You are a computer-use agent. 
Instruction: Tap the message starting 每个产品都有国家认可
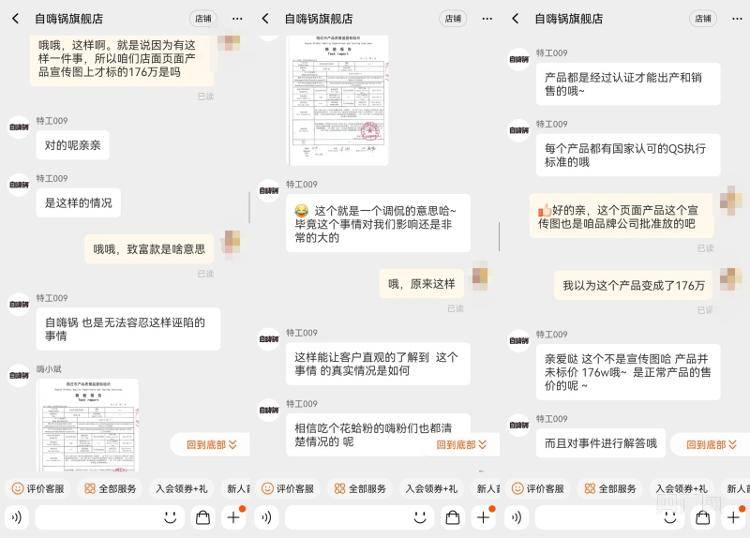(x=628, y=155)
